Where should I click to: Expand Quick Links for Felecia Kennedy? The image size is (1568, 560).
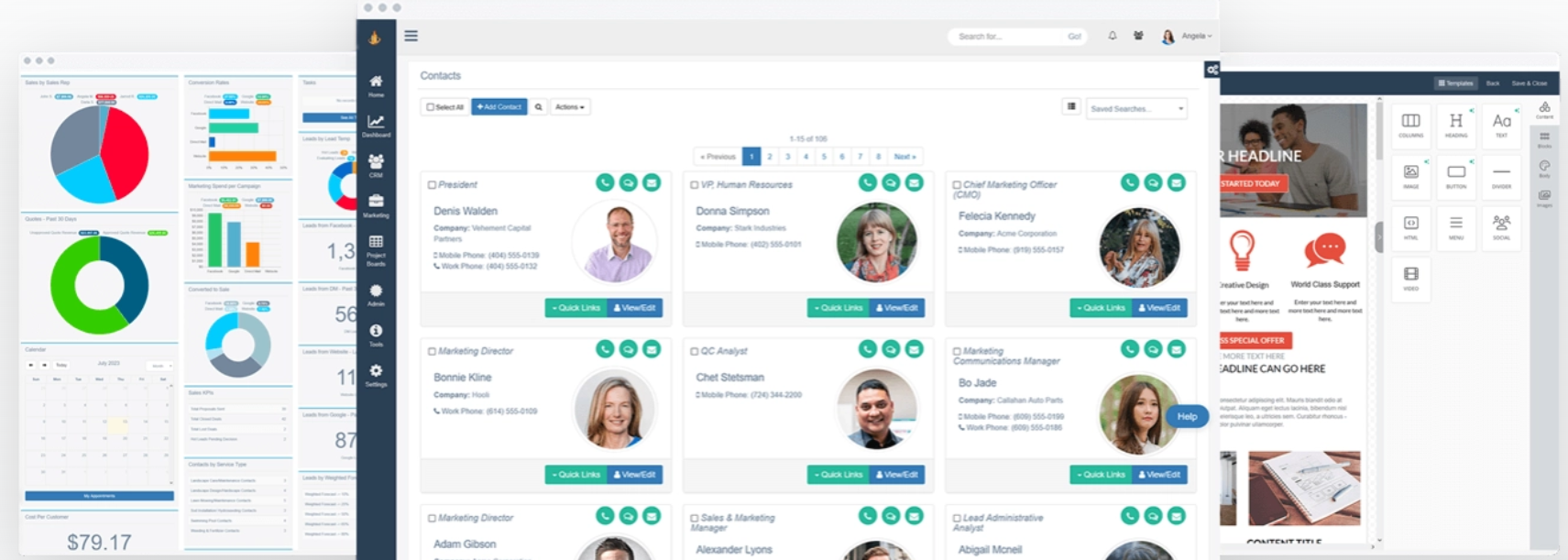coord(1101,308)
